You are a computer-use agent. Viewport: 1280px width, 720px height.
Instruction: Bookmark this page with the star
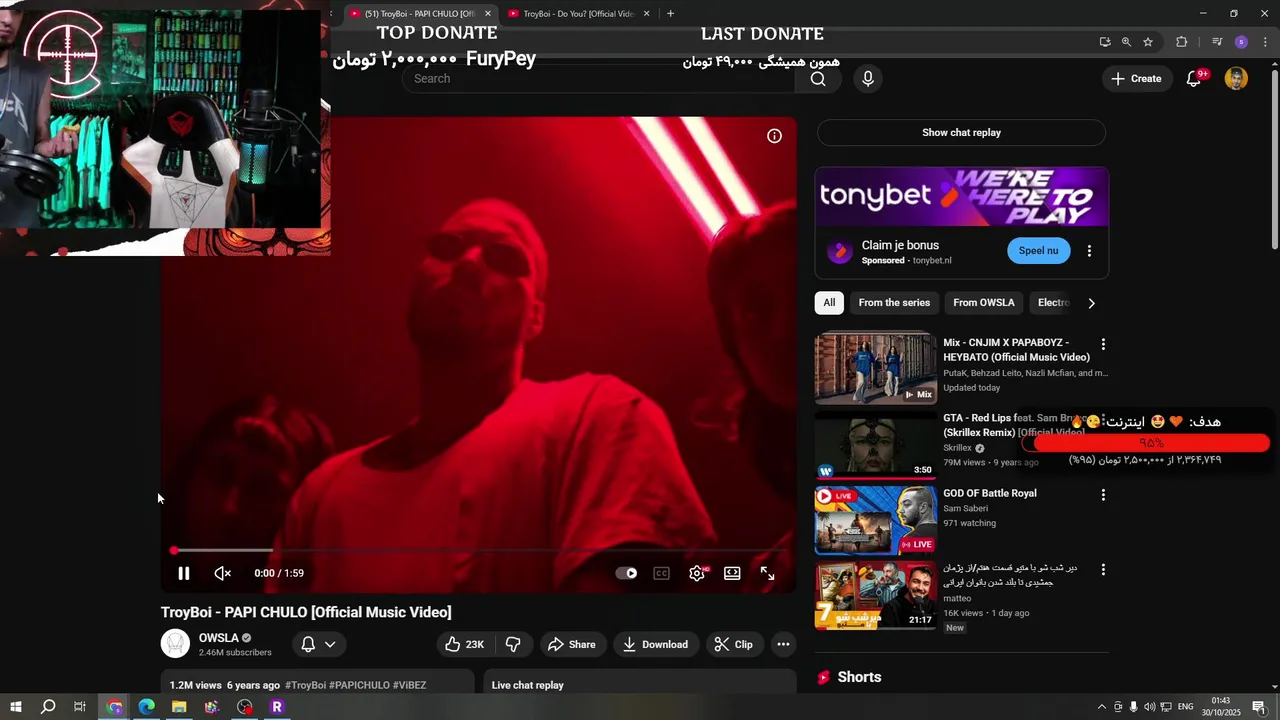(x=1148, y=42)
